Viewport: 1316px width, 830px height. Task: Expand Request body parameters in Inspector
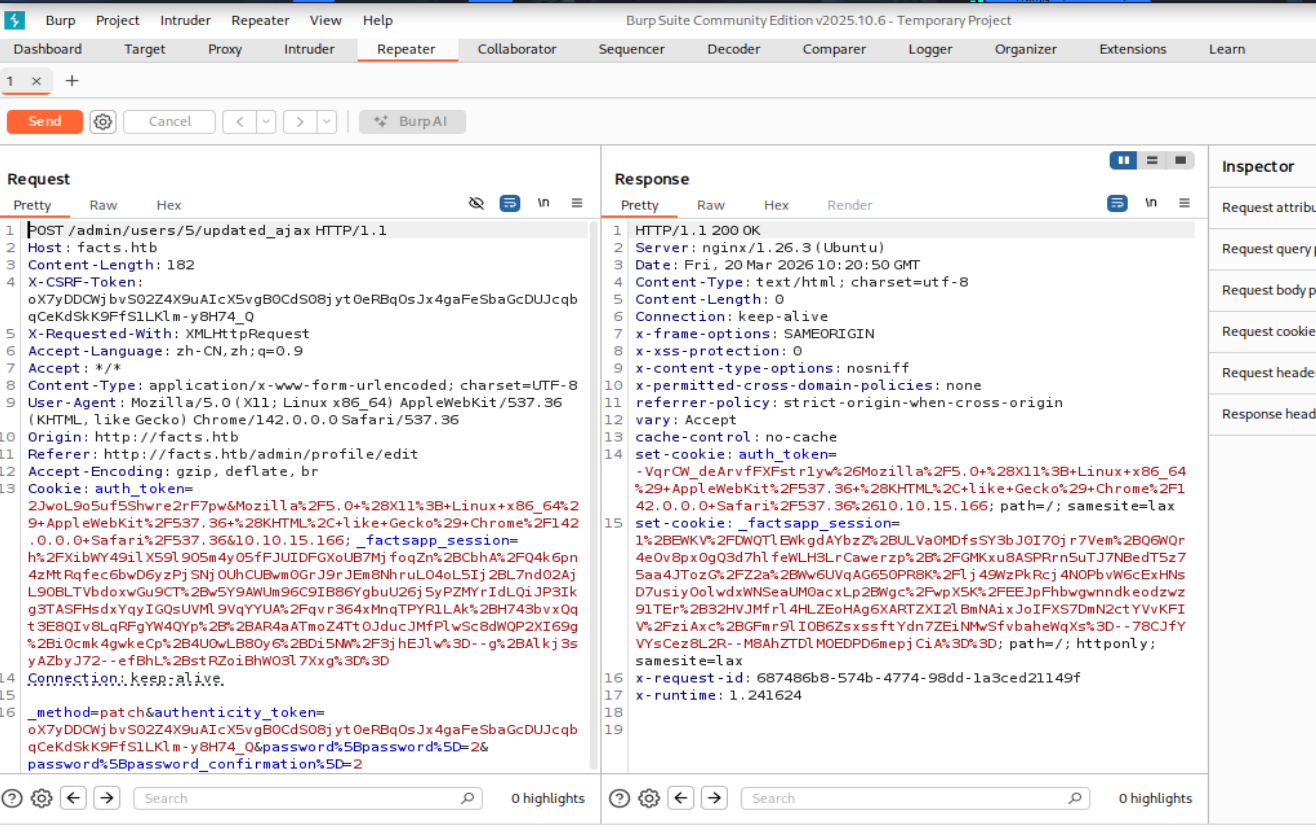pyautogui.click(x=1263, y=290)
